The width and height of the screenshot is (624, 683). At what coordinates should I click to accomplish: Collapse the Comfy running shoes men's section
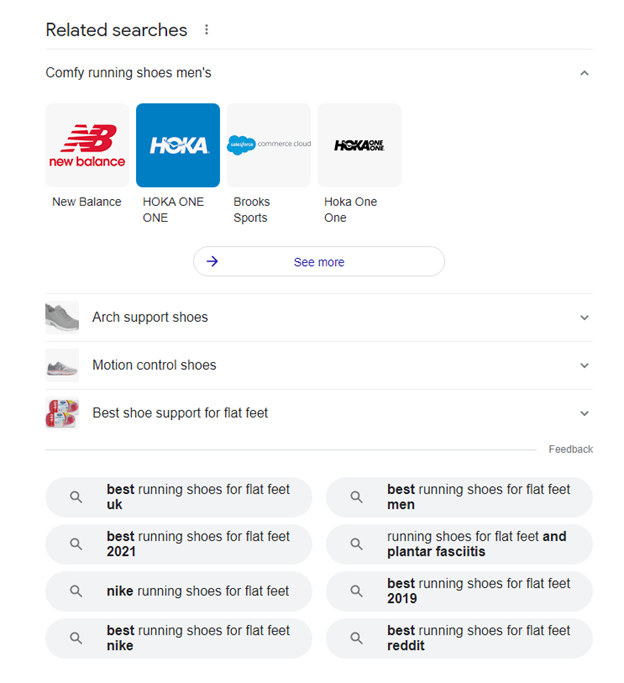584,73
